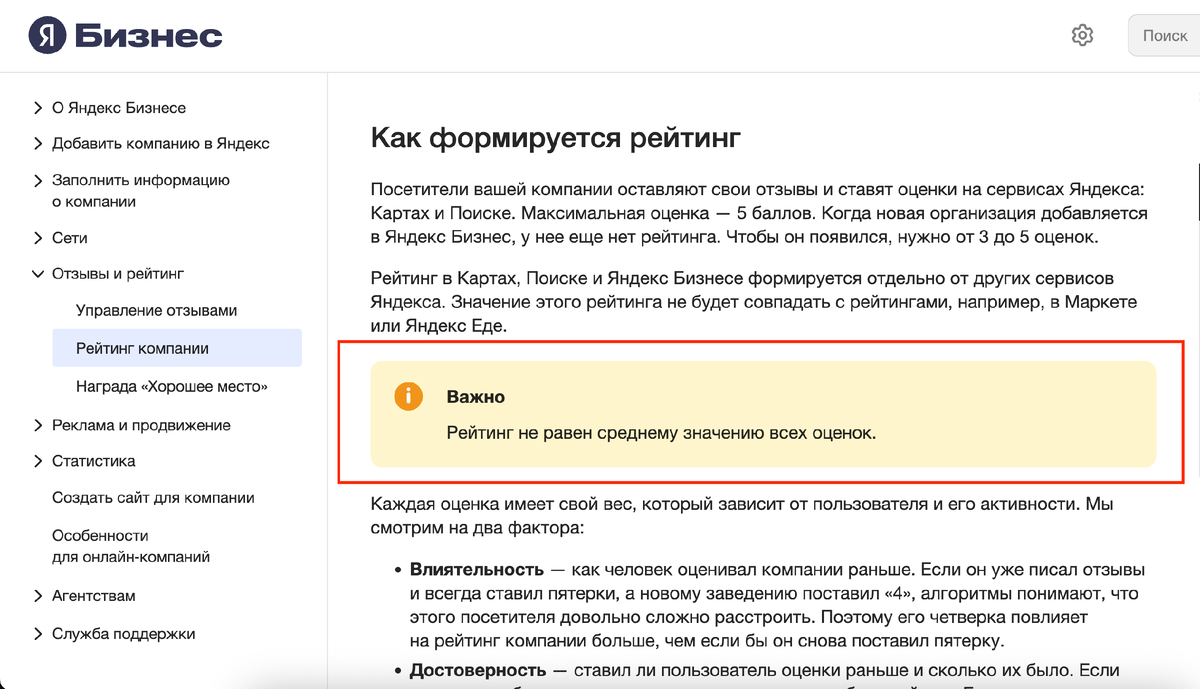This screenshot has height=689, width=1200.
Task: Click the bold word Влиятельность
Action: (477, 569)
